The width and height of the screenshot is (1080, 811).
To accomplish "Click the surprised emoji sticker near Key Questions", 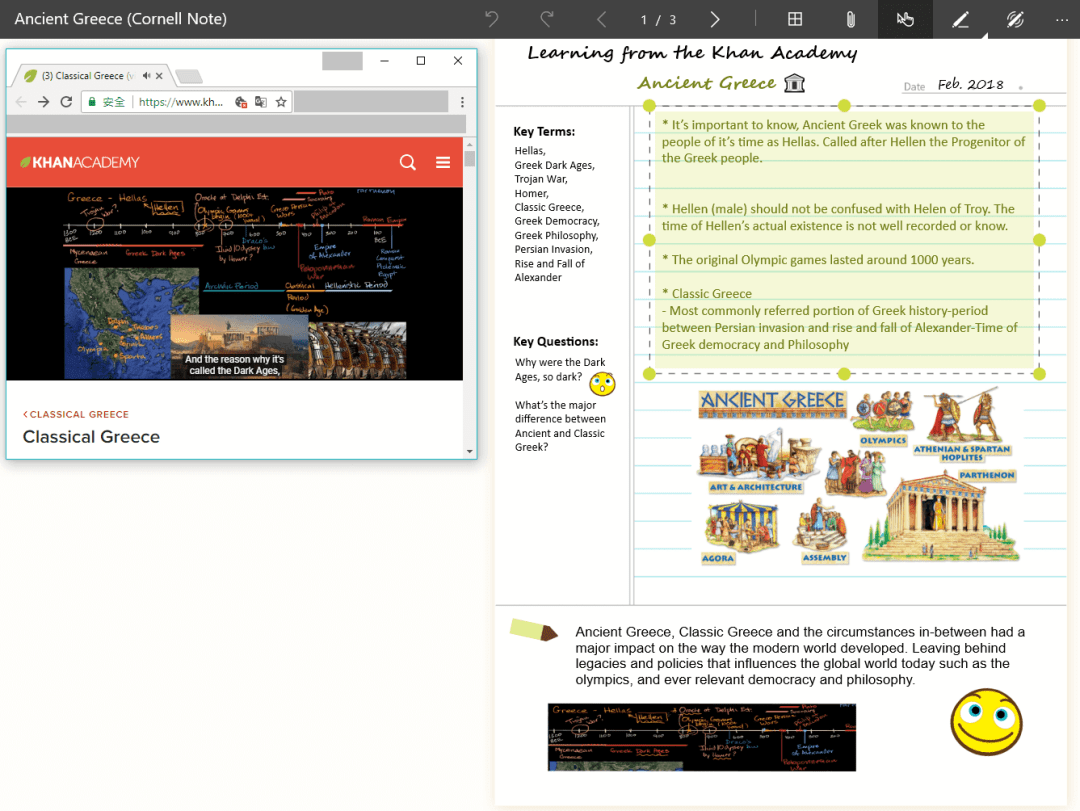I will click(602, 384).
